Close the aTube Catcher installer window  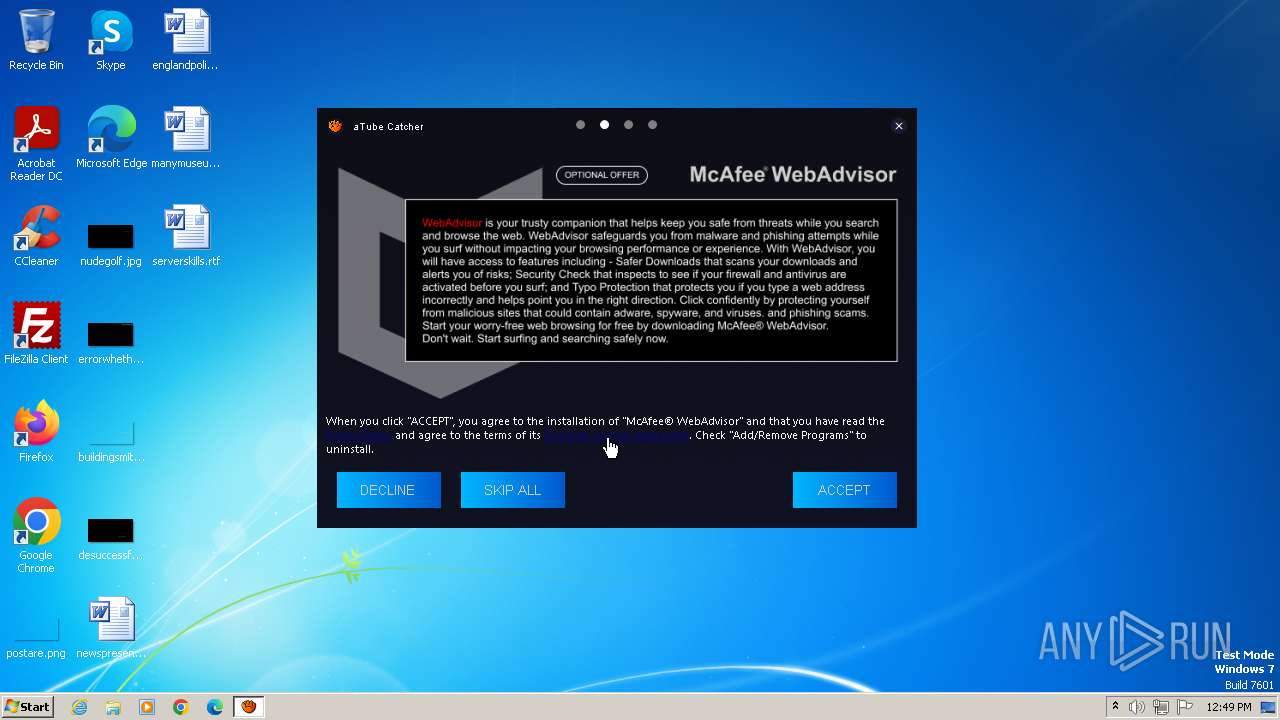click(x=898, y=126)
